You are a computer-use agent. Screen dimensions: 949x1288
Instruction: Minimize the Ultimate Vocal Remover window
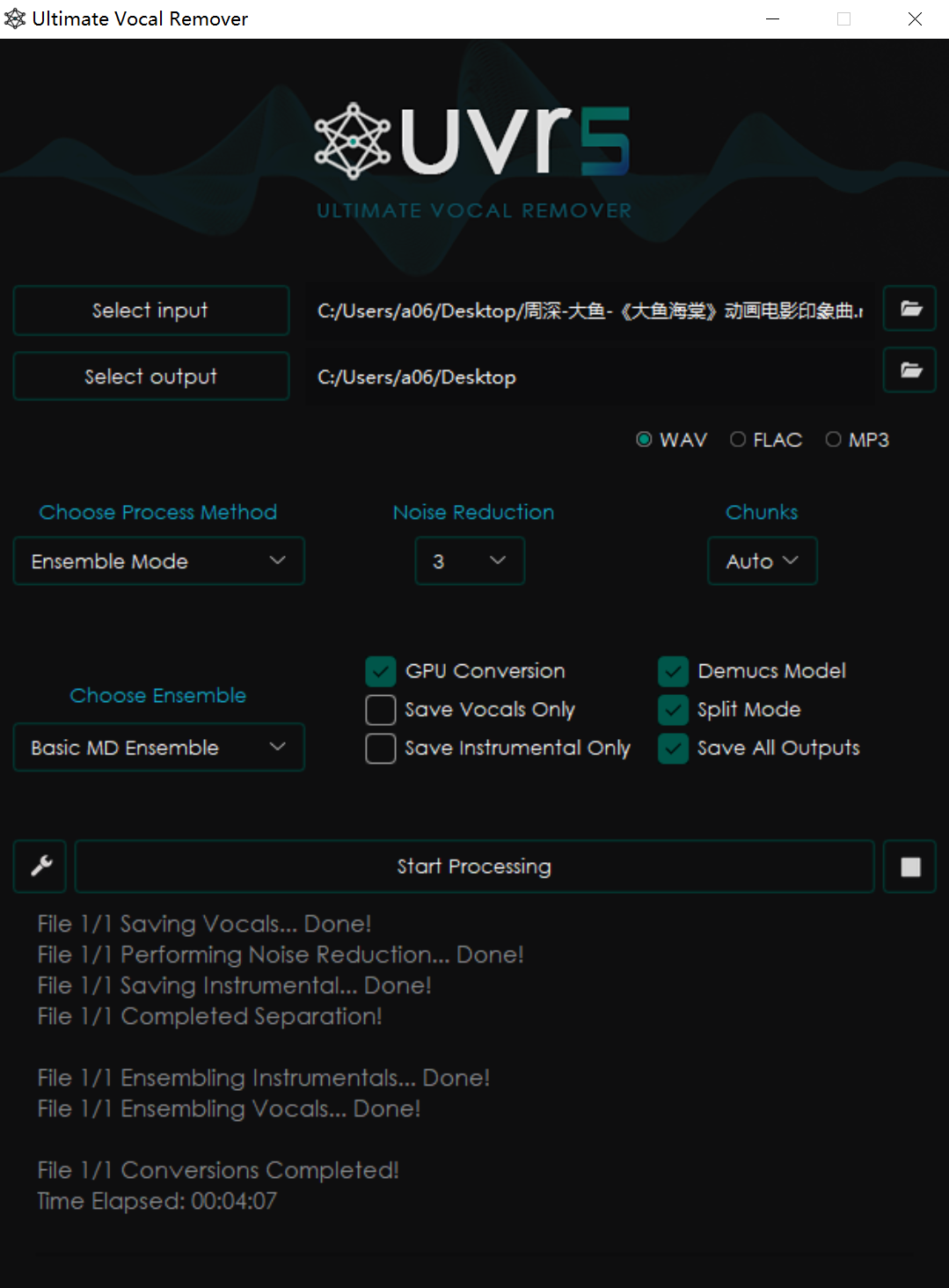(x=773, y=18)
